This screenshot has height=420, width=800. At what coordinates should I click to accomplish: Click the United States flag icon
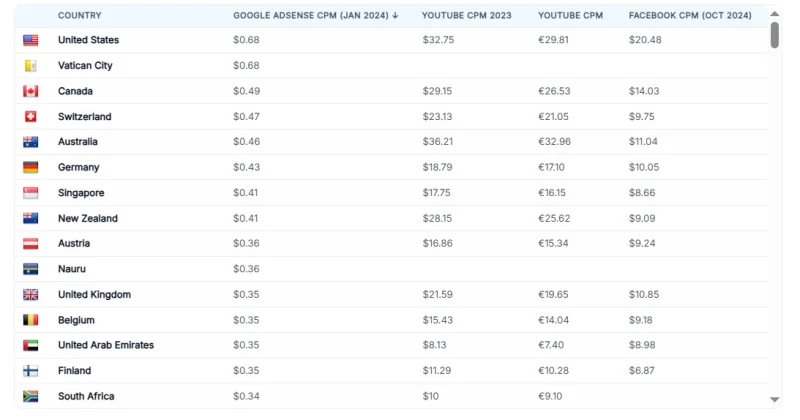(31, 40)
